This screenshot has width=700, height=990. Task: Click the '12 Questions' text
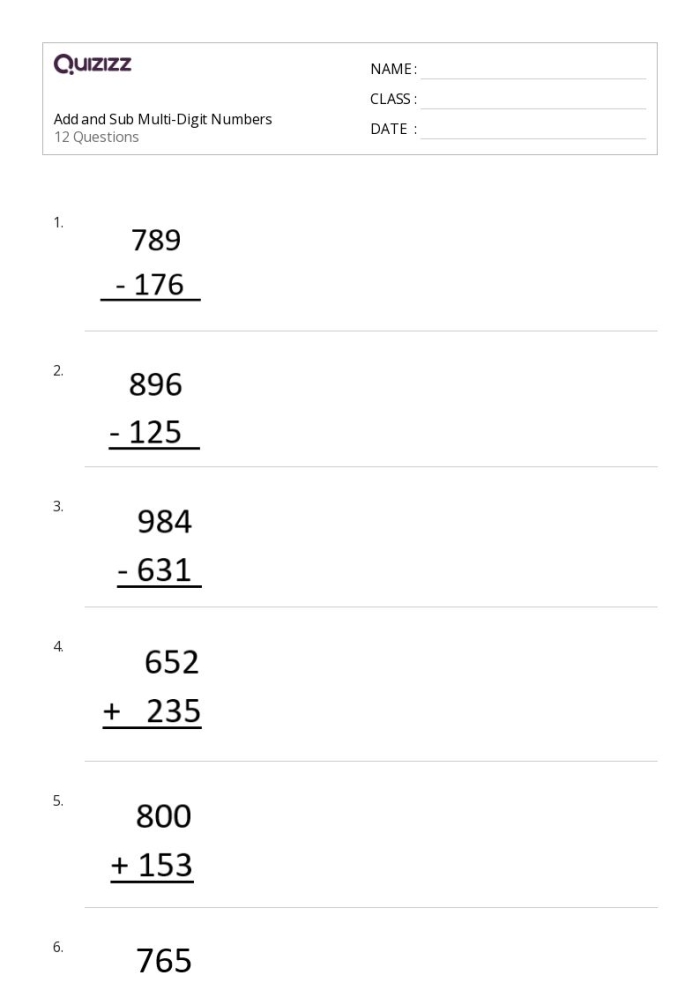pos(96,137)
